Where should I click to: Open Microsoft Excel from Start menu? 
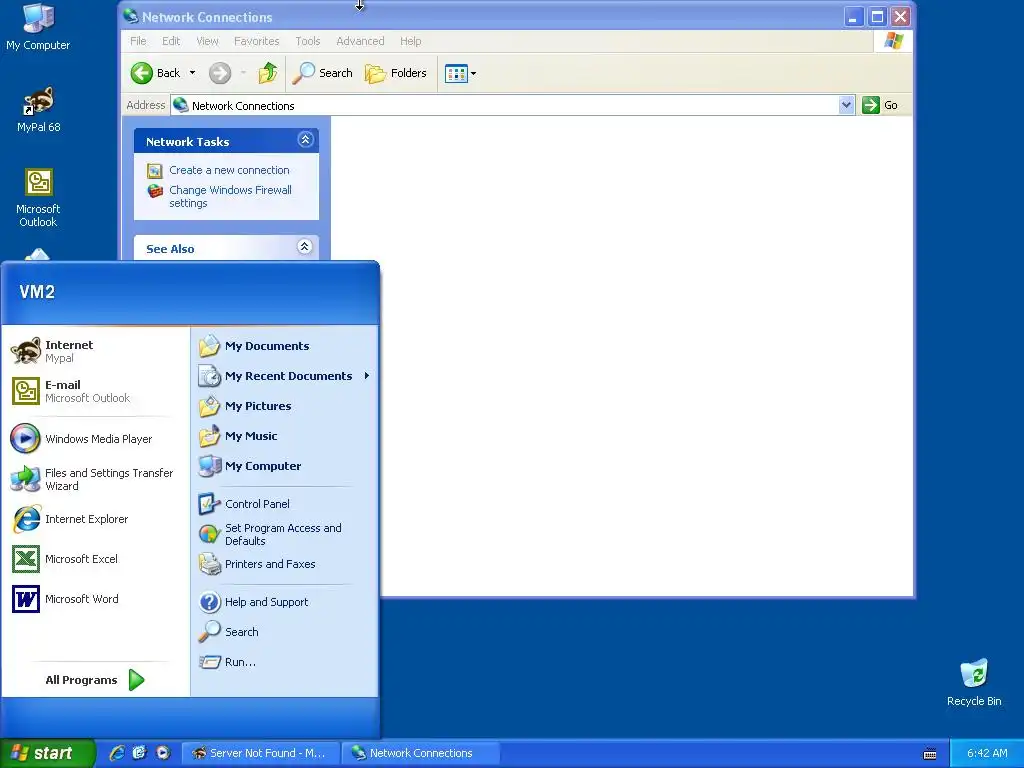(95, 559)
